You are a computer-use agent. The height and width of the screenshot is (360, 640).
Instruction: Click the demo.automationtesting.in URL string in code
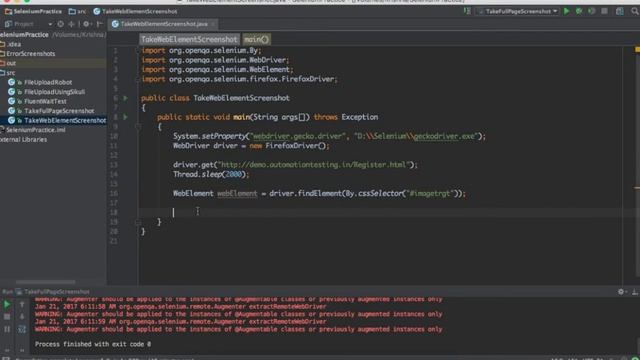coord(313,165)
